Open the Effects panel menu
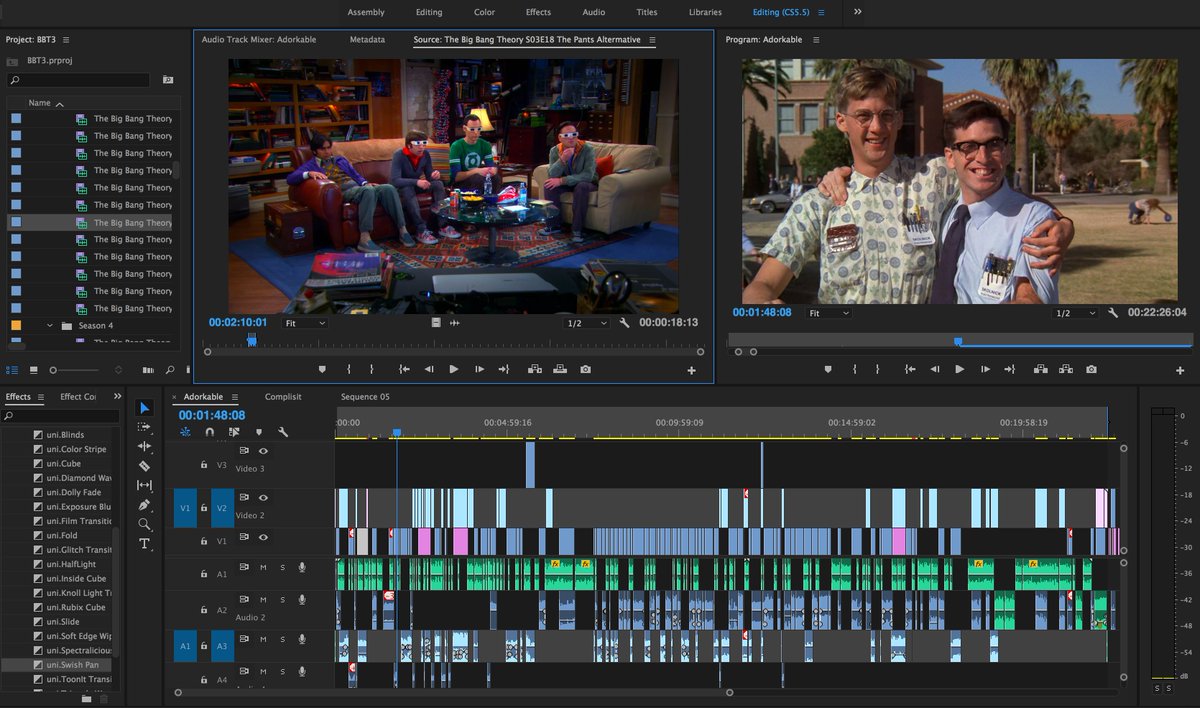The image size is (1200, 708). click(41, 397)
